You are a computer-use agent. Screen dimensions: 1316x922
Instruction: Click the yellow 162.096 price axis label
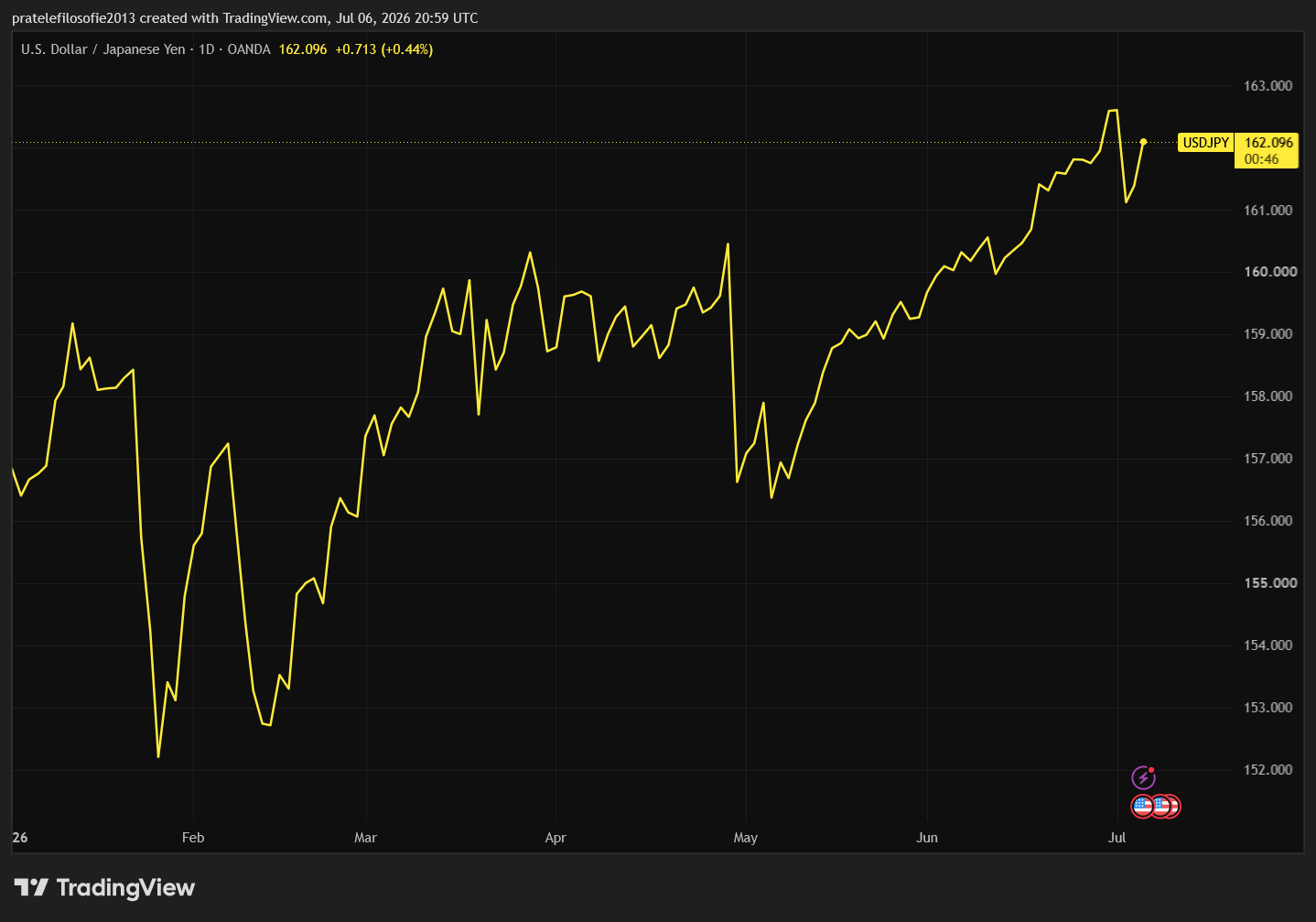click(1268, 143)
